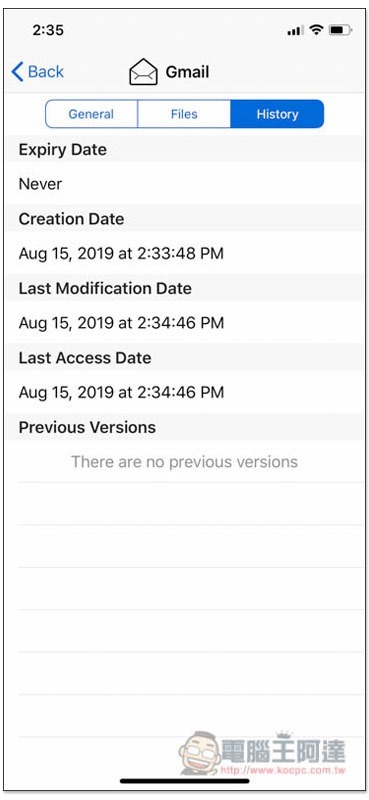Tap the 2:35 status bar clock

[x=48, y=31]
